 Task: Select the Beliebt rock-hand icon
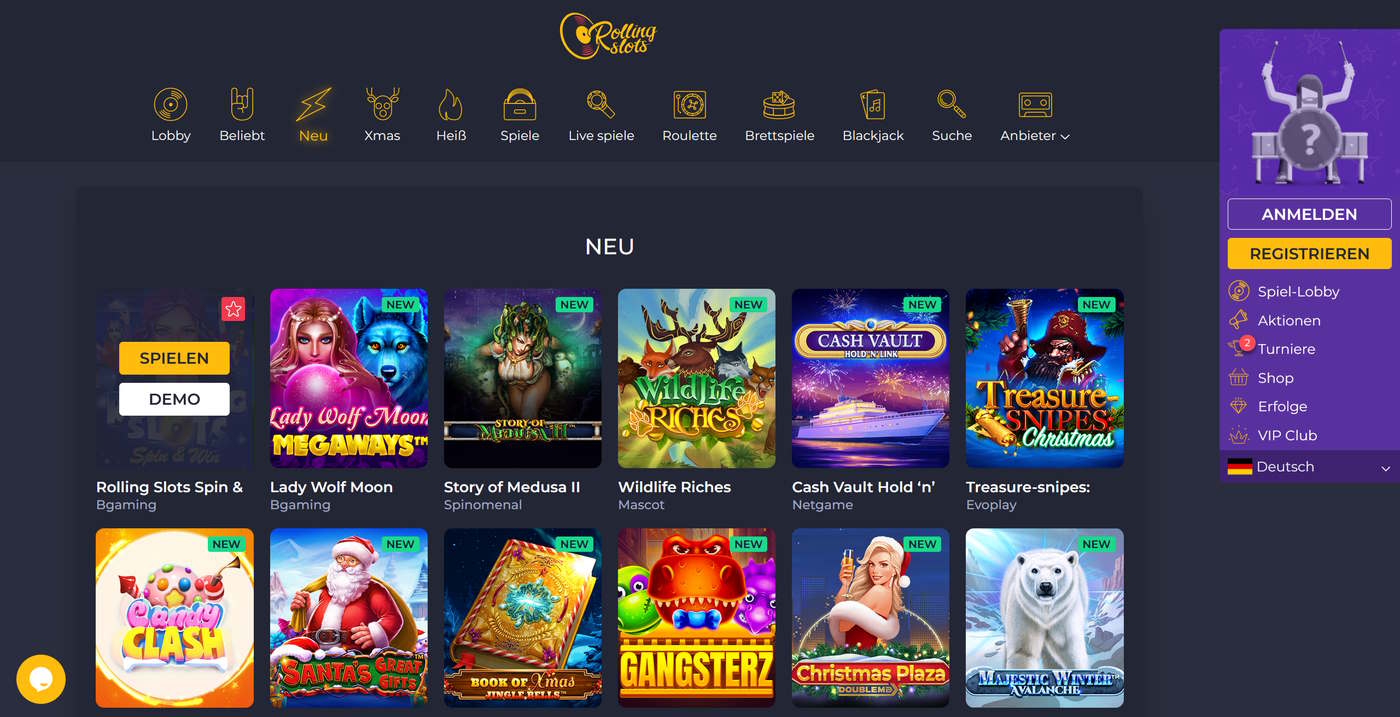(242, 105)
